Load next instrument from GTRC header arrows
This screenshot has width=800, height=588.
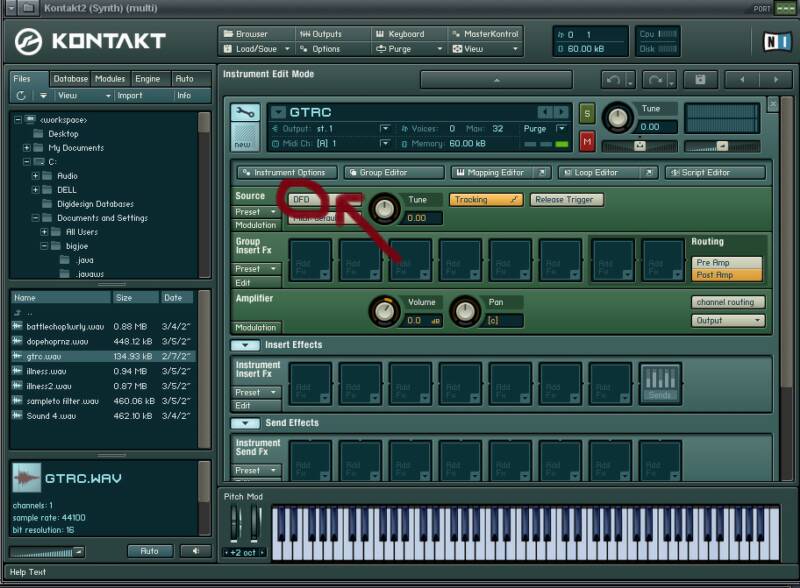561,112
